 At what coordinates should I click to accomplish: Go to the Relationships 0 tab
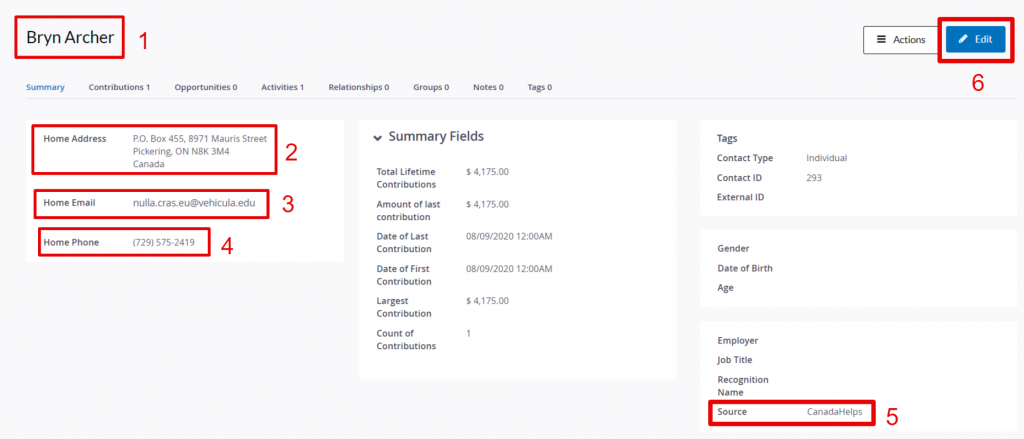pyautogui.click(x=359, y=87)
